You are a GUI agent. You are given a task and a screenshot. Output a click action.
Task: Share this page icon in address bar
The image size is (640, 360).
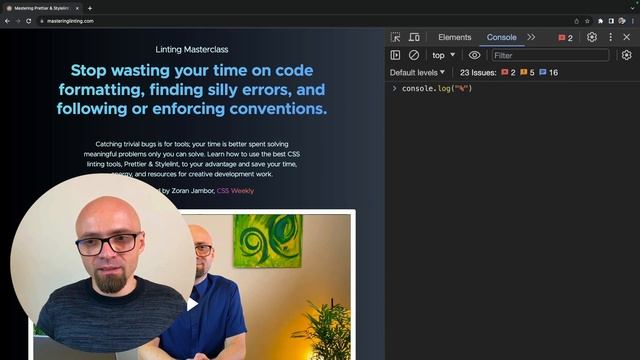tap(576, 21)
